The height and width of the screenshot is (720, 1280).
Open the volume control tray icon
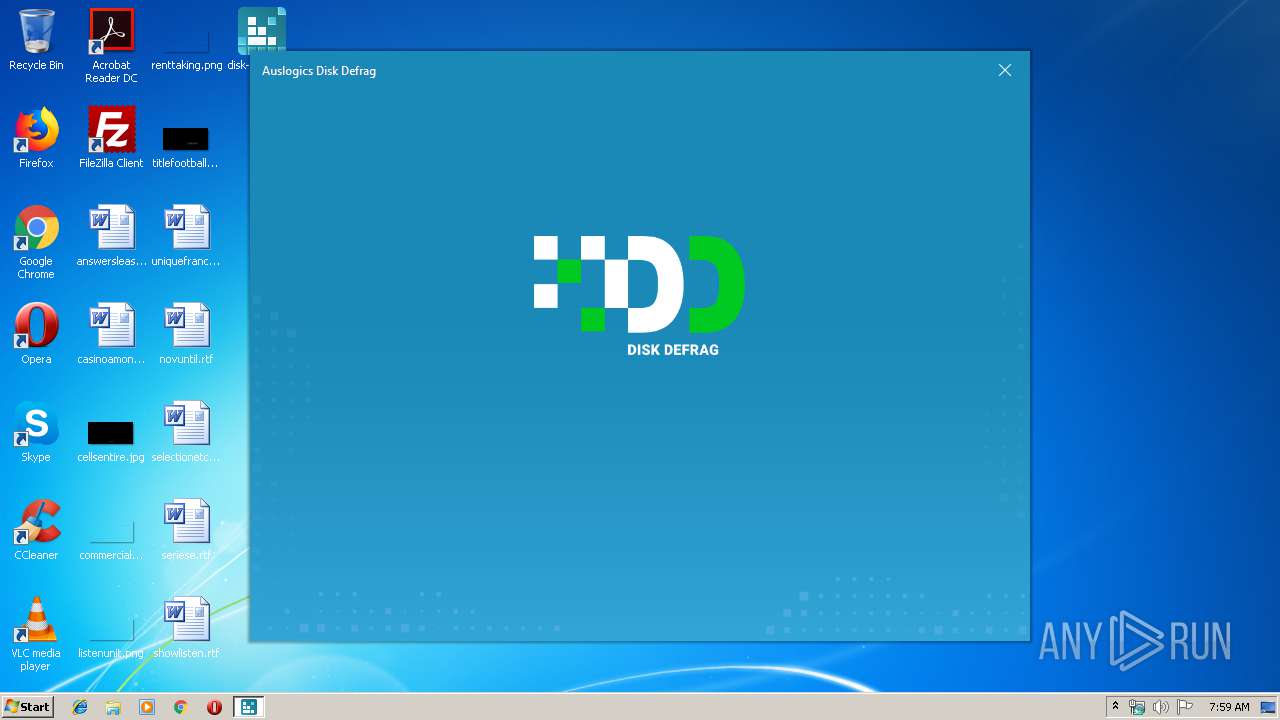coord(1160,707)
